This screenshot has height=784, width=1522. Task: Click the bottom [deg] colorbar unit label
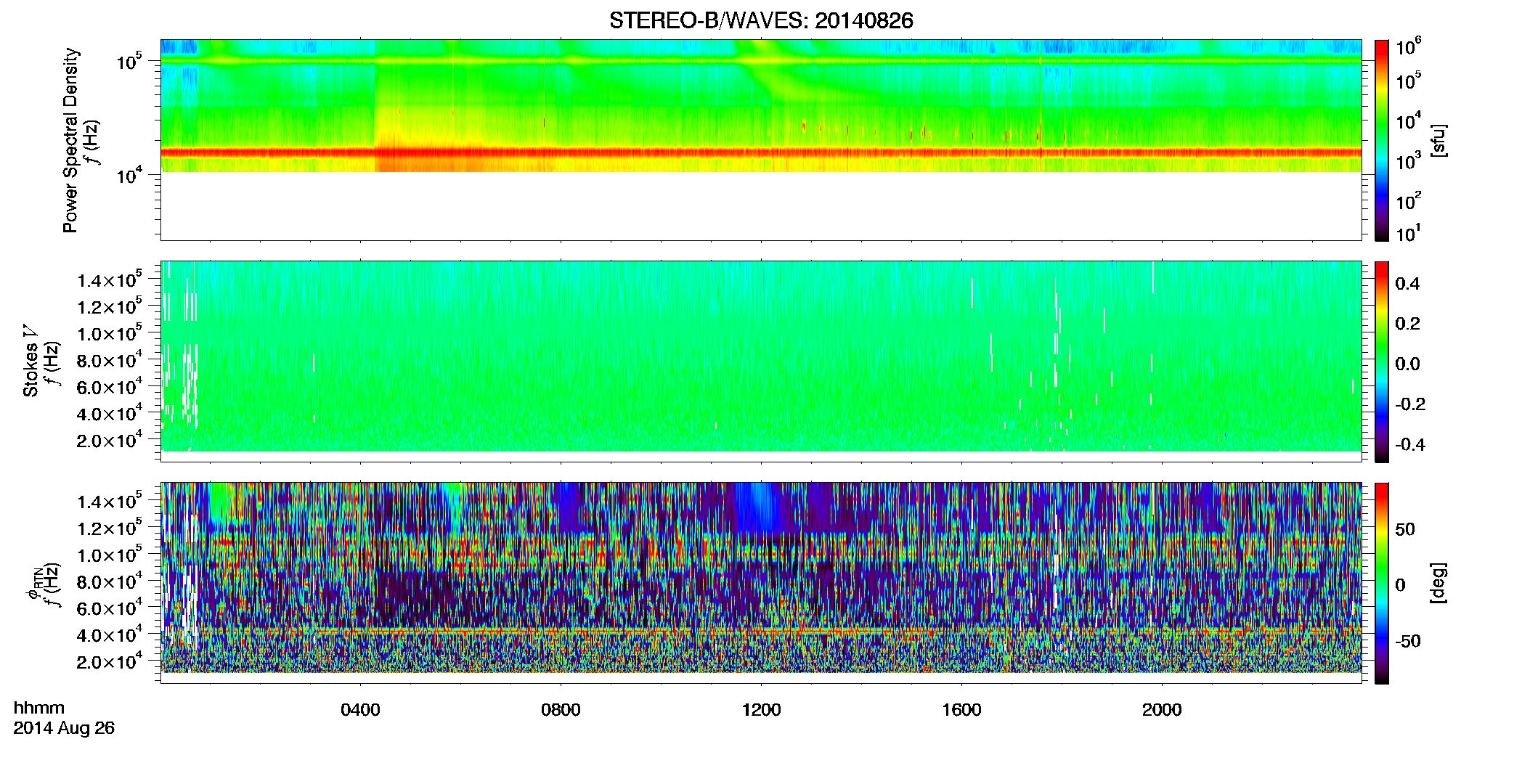click(1438, 583)
